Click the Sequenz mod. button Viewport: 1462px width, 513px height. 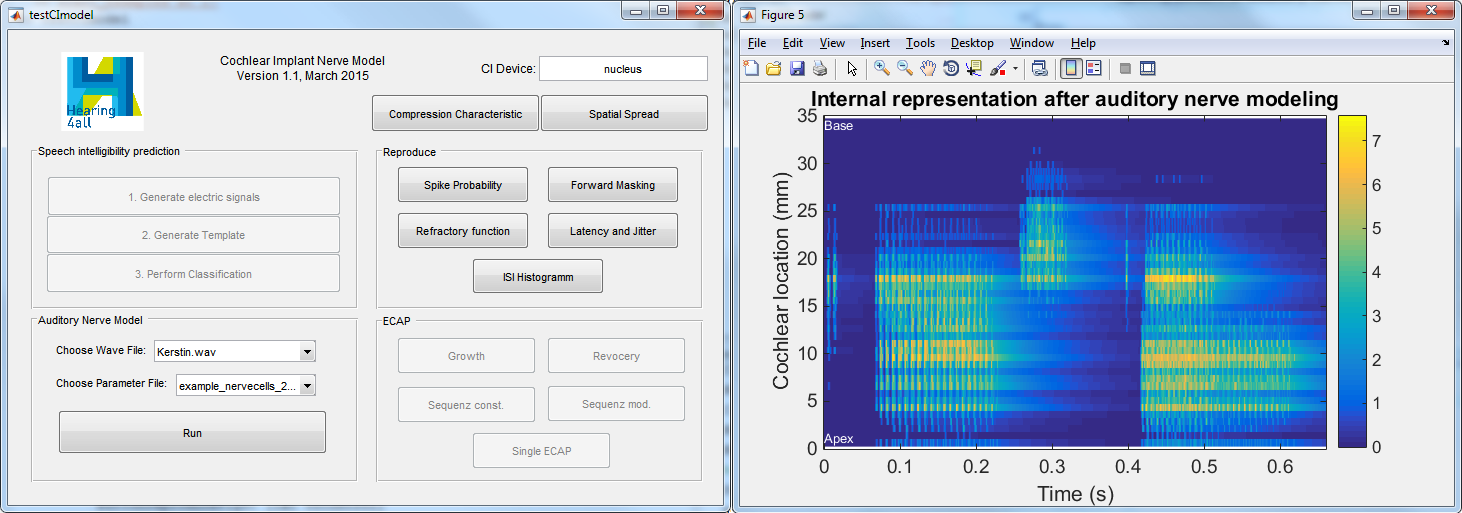[616, 404]
